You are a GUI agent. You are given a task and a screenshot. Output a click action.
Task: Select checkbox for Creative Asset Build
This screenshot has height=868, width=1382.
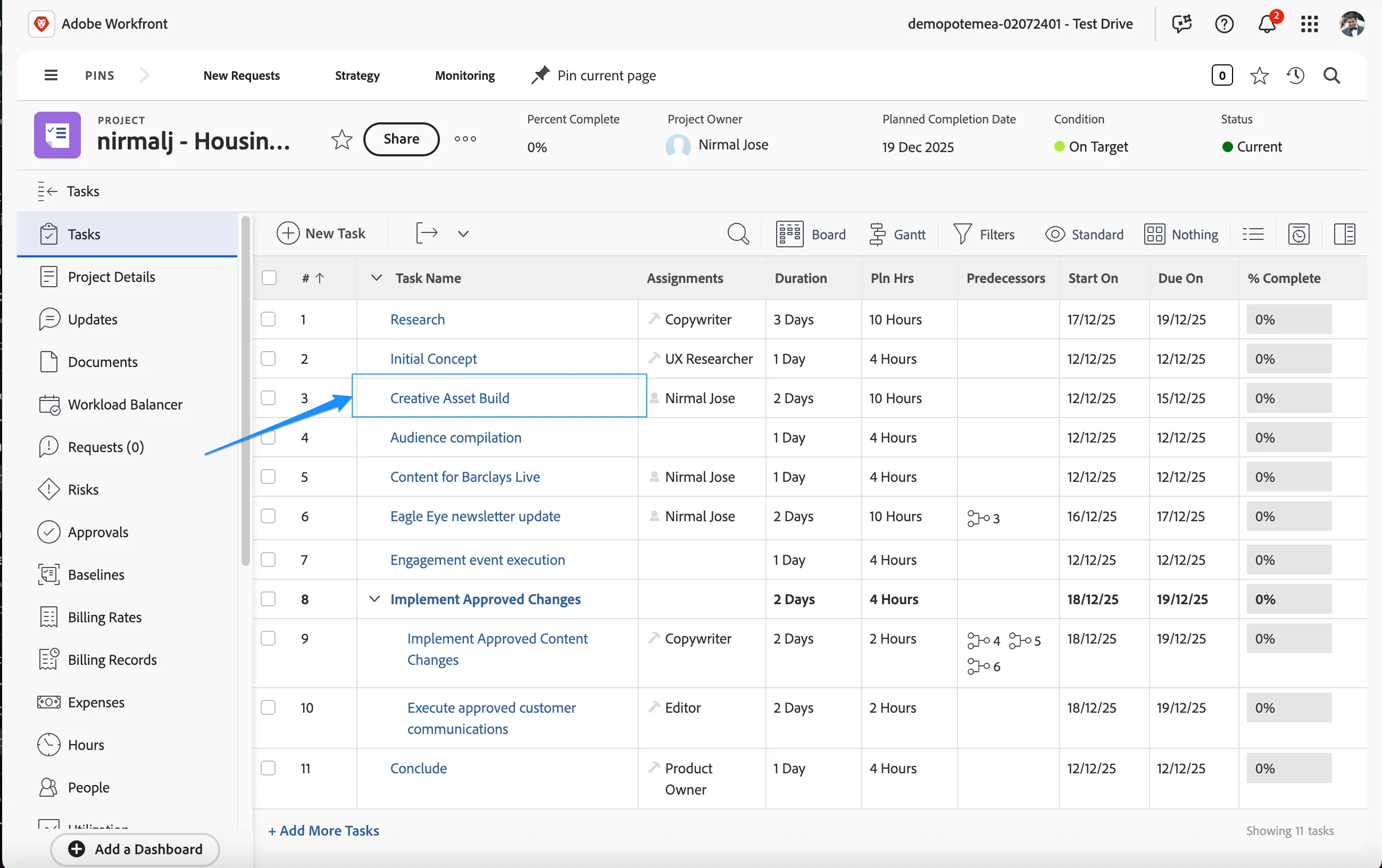(x=268, y=398)
